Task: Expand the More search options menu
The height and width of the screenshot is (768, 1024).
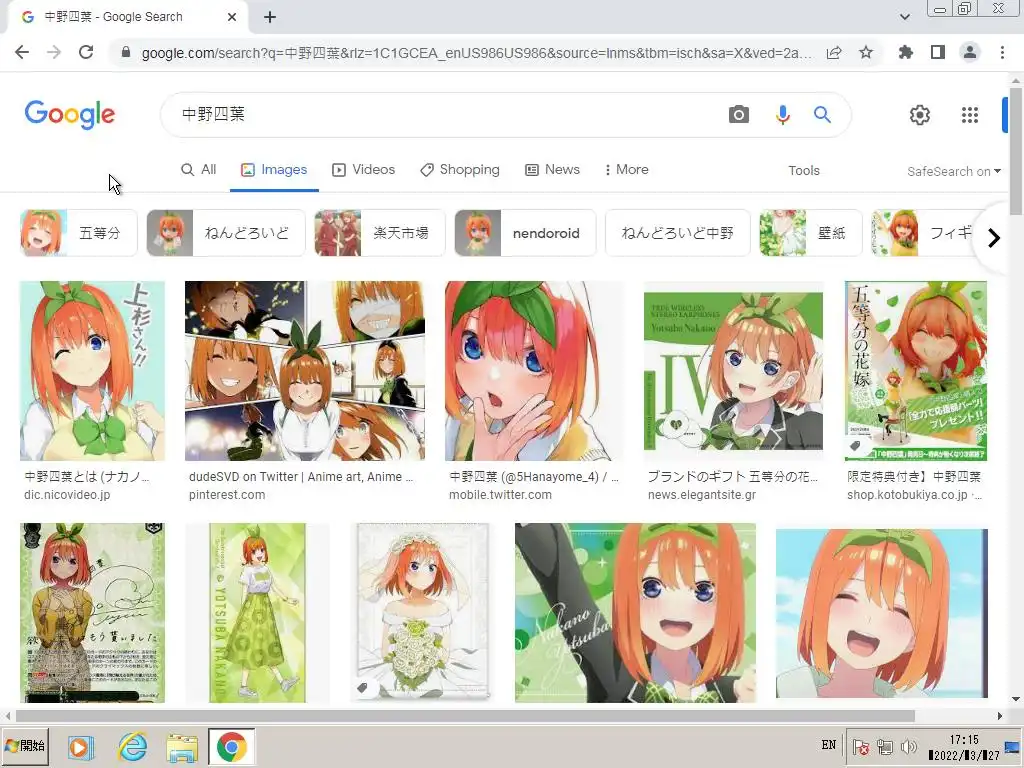Action: pyautogui.click(x=626, y=170)
